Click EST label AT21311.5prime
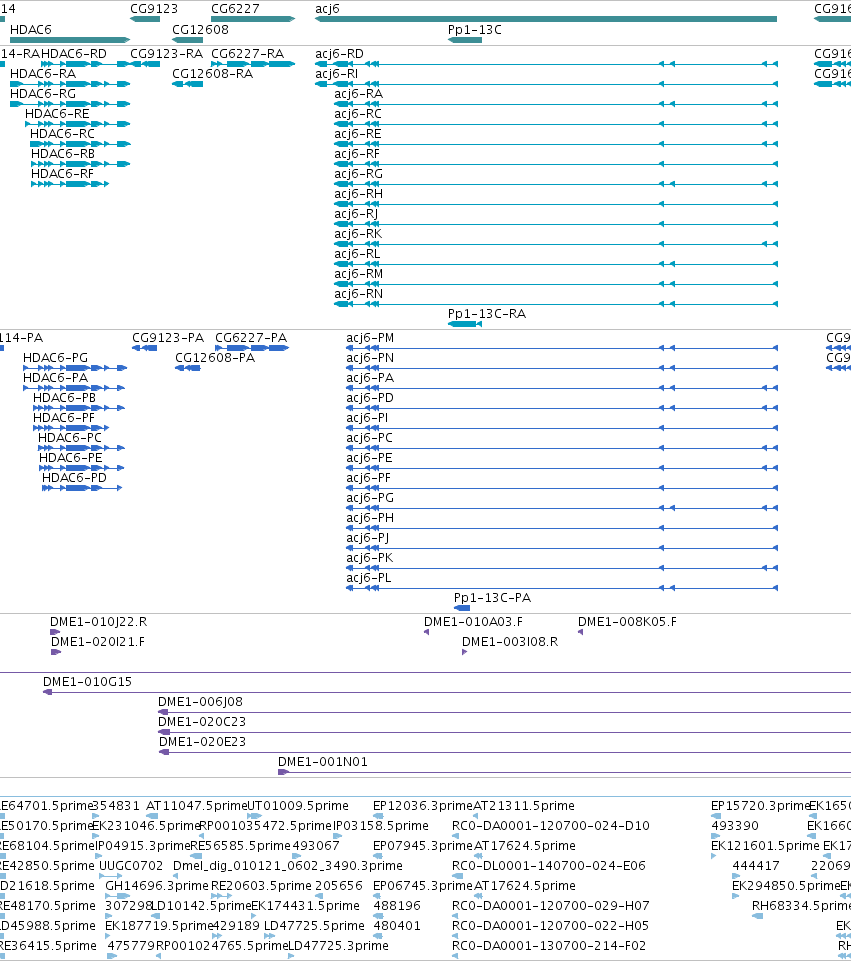The height and width of the screenshot is (961, 851). coord(524,805)
